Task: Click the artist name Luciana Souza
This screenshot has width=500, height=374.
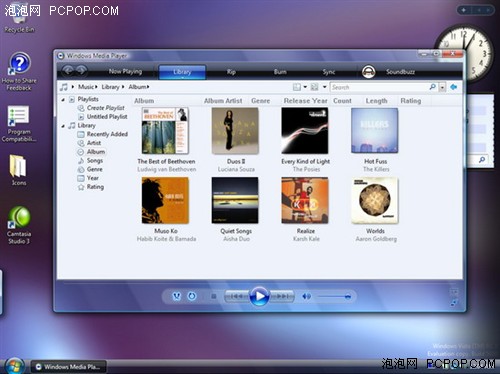Action: (x=236, y=169)
